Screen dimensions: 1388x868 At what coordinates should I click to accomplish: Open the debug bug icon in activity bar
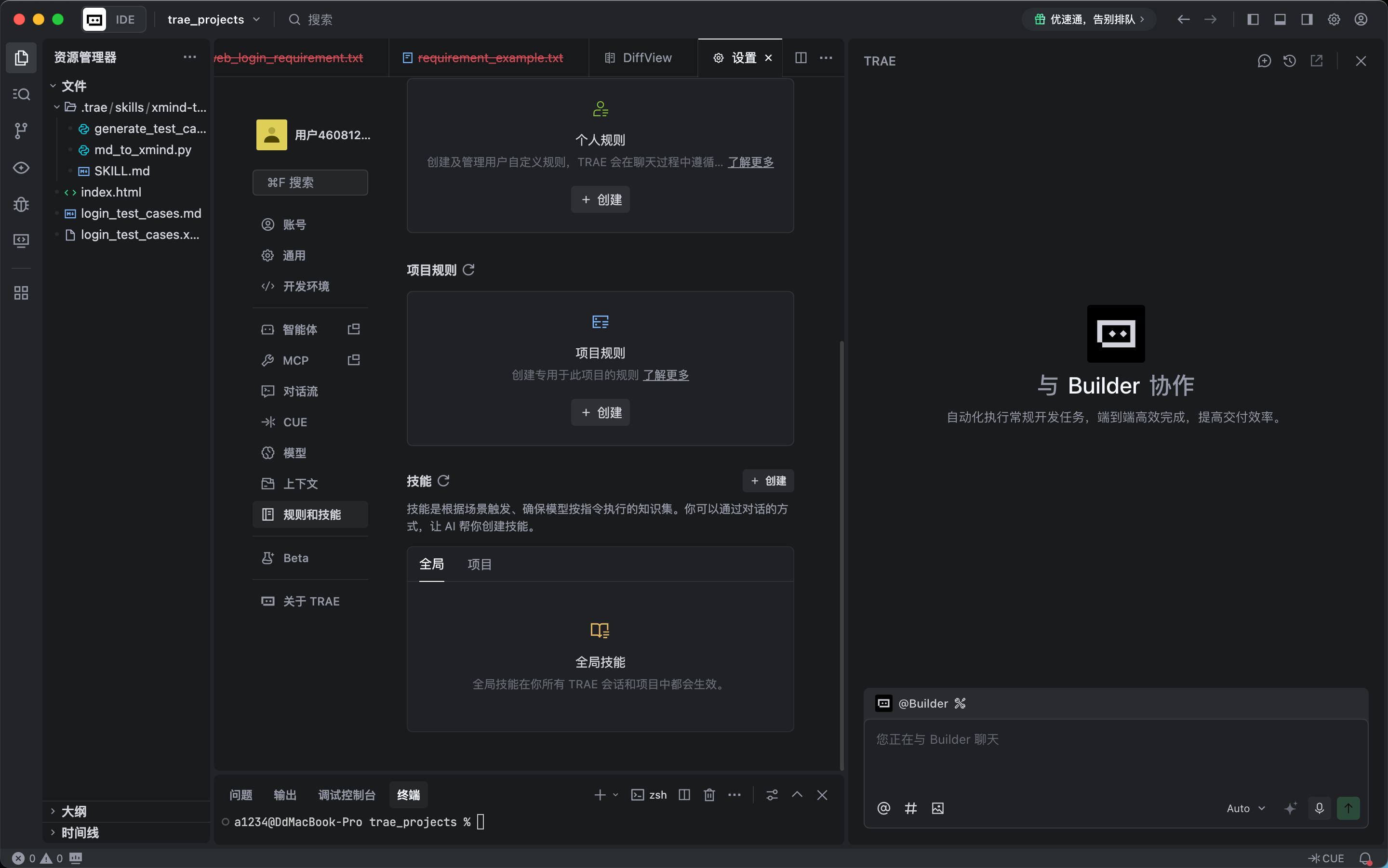point(21,204)
